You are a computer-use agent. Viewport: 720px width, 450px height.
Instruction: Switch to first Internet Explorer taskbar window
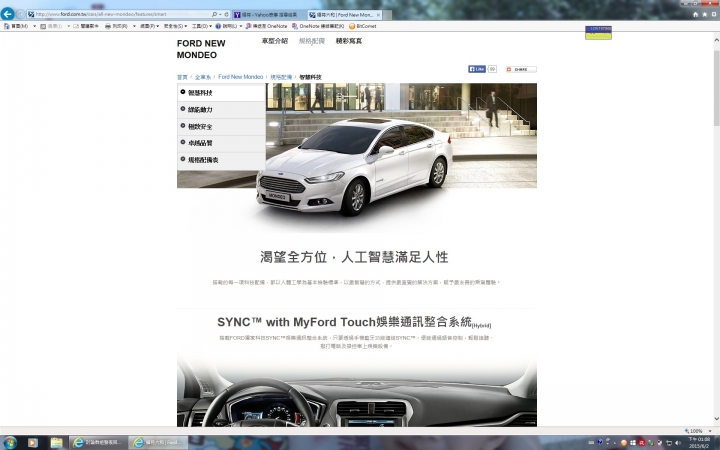tap(98, 443)
